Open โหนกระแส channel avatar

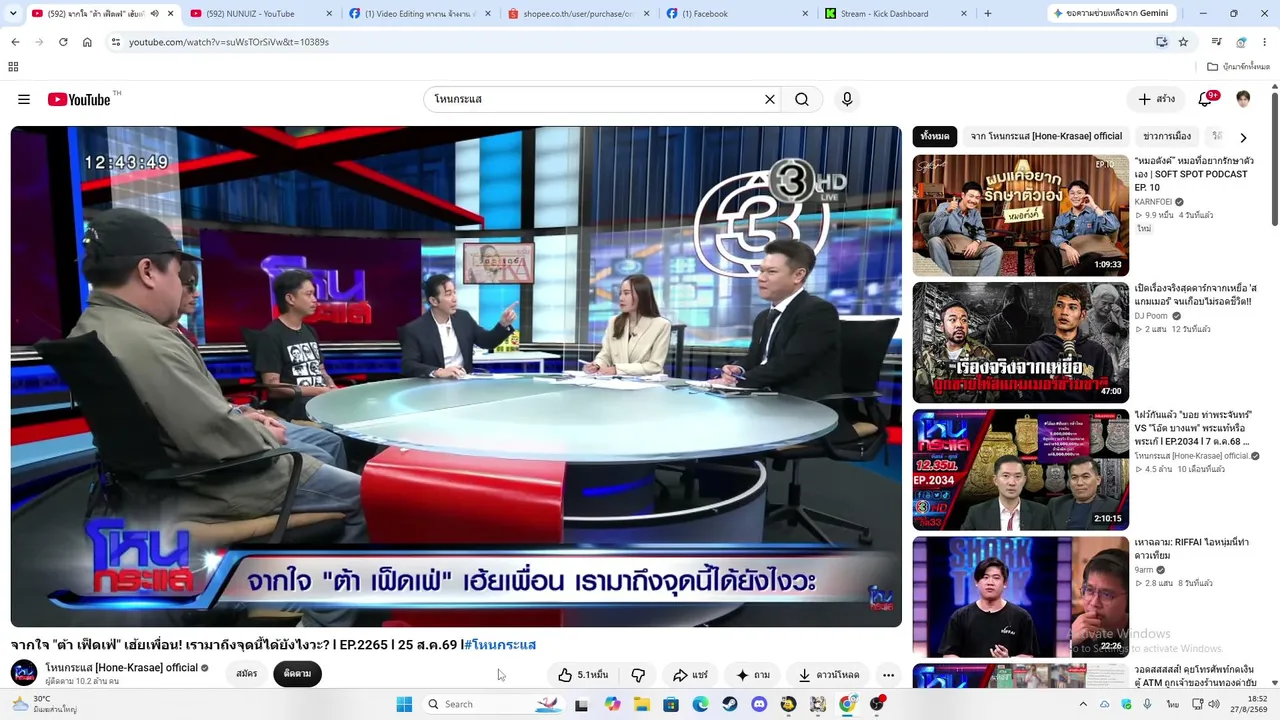tap(24, 673)
